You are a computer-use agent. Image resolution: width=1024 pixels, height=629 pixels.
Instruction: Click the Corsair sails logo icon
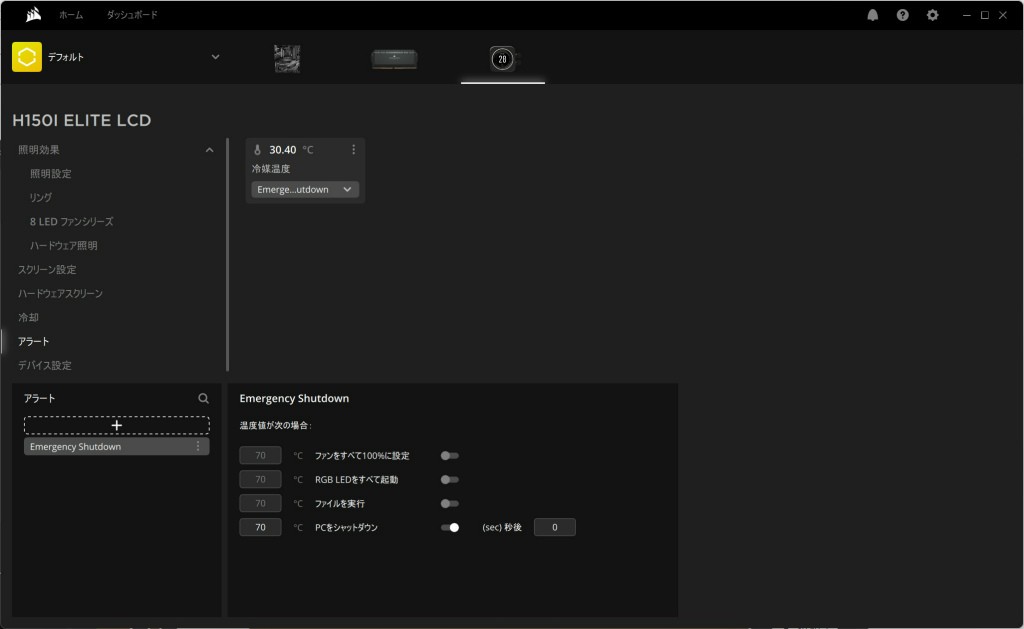(x=32, y=15)
